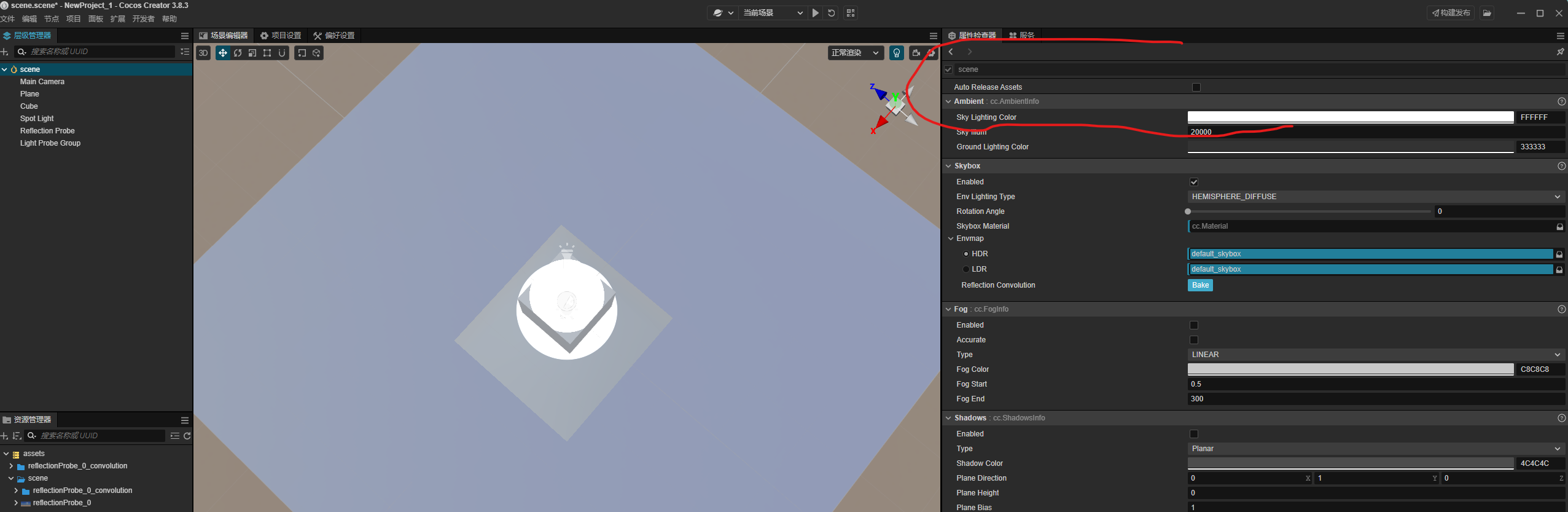Open the inspector panel hamburger menu
This screenshot has height=512, width=1568.
coord(1561,36)
